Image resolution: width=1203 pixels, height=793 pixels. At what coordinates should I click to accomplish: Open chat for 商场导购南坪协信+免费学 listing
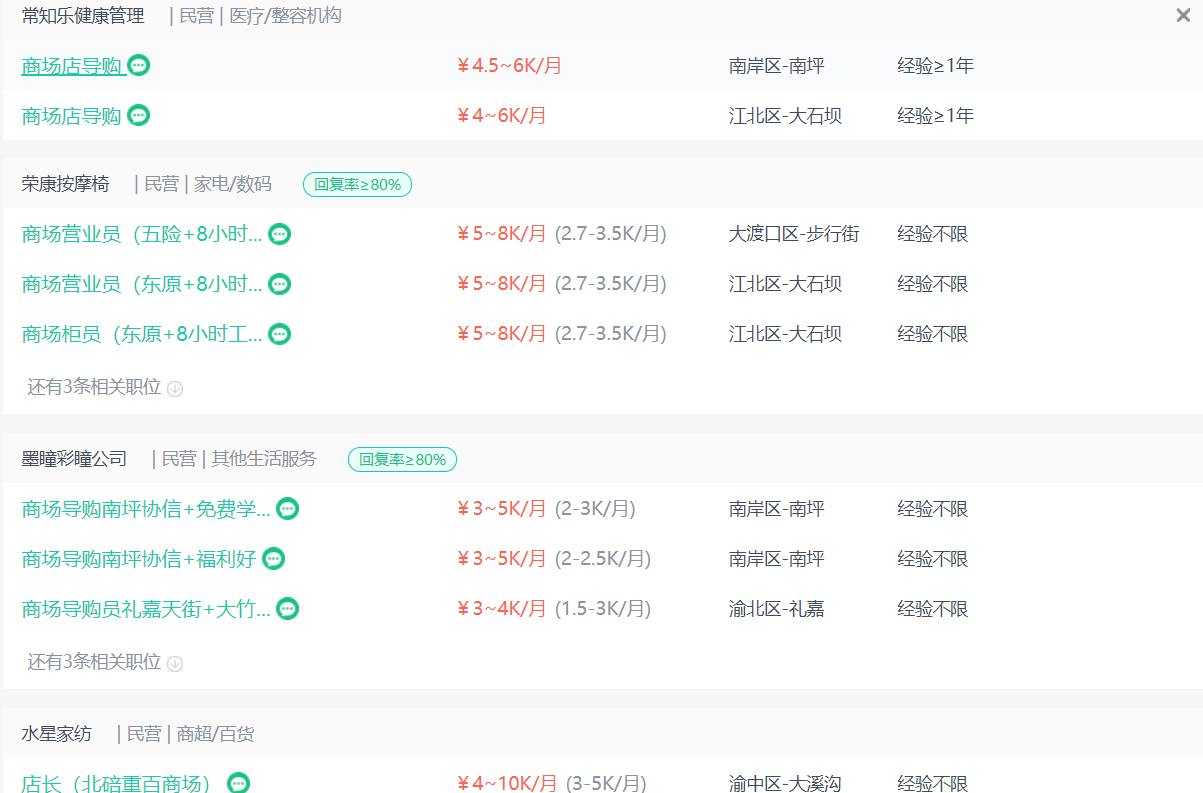(288, 509)
